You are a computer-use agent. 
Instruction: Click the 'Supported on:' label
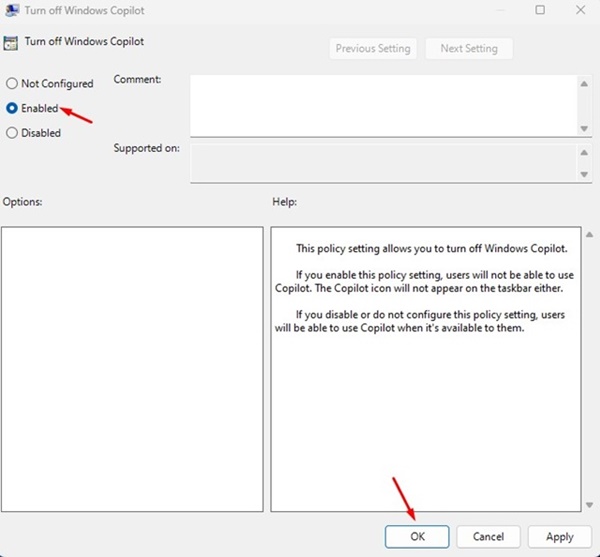147,148
